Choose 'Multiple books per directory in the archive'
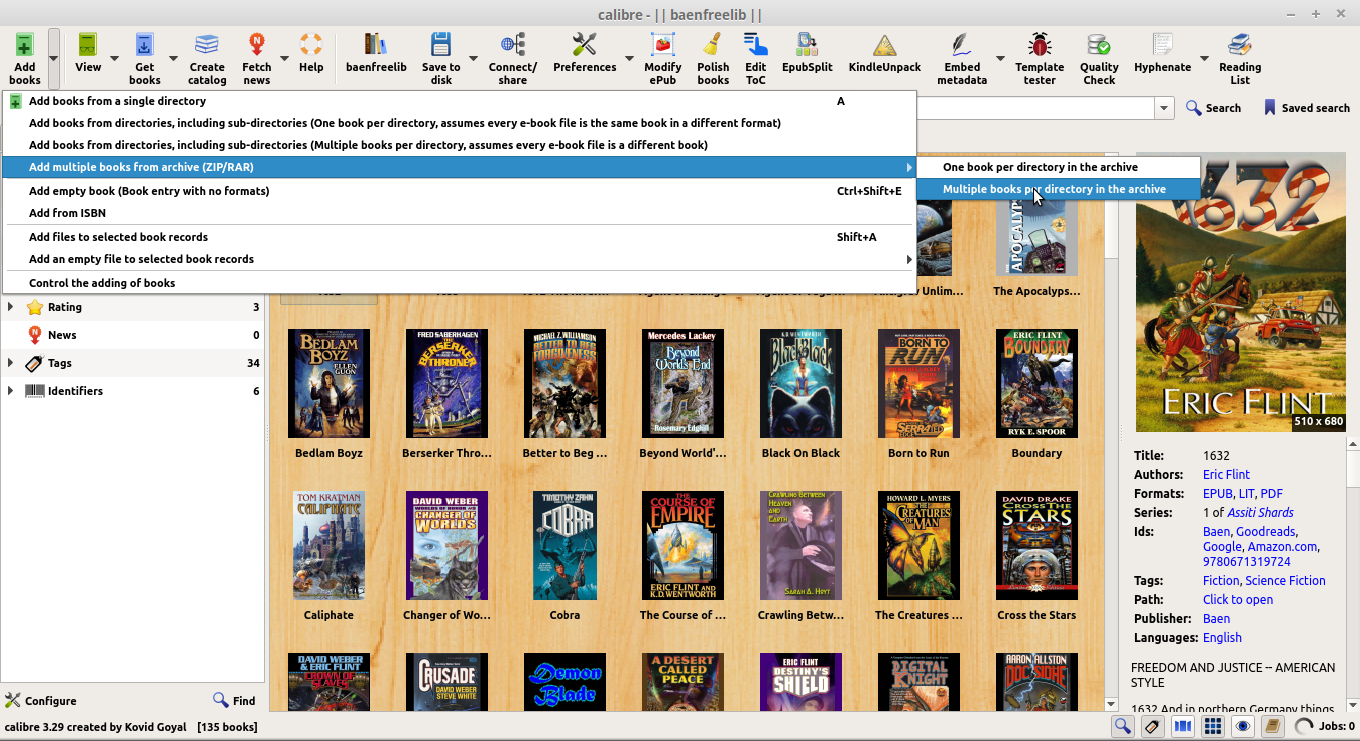This screenshot has height=741, width=1360. click(x=1058, y=189)
